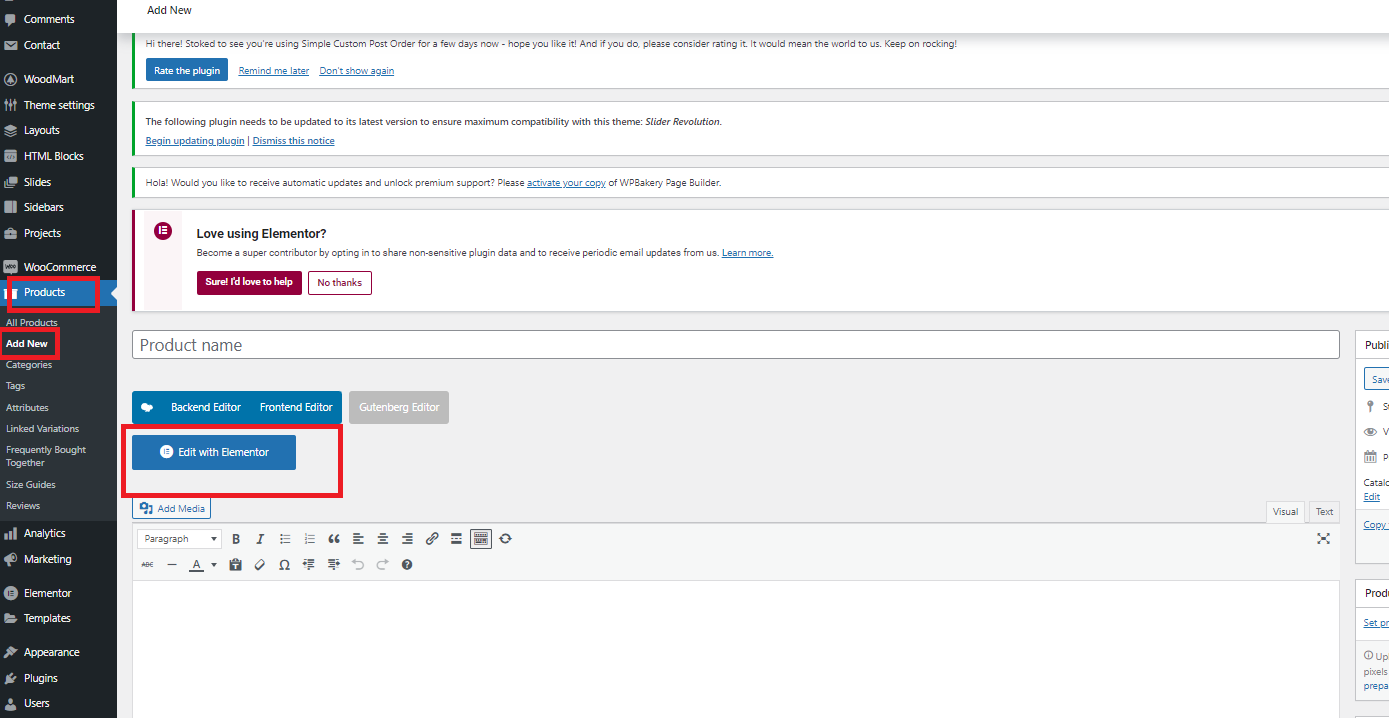1389x718 pixels.
Task: Switch to the Visual editor tab
Action: coord(1285,512)
